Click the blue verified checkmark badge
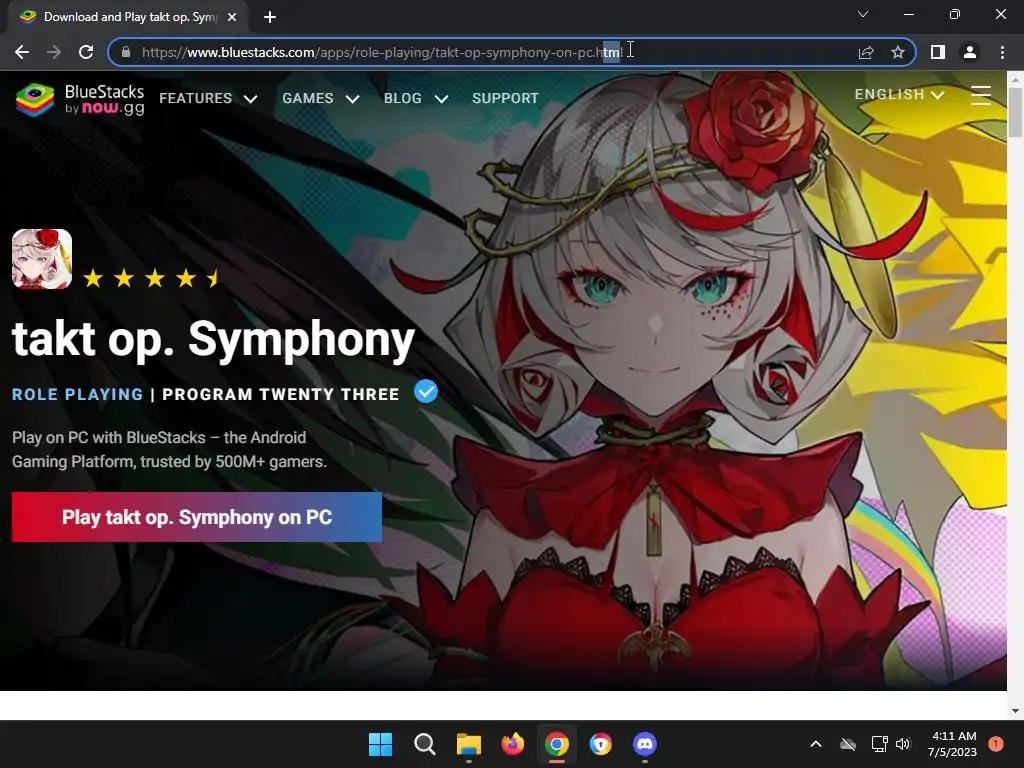 pyautogui.click(x=426, y=392)
